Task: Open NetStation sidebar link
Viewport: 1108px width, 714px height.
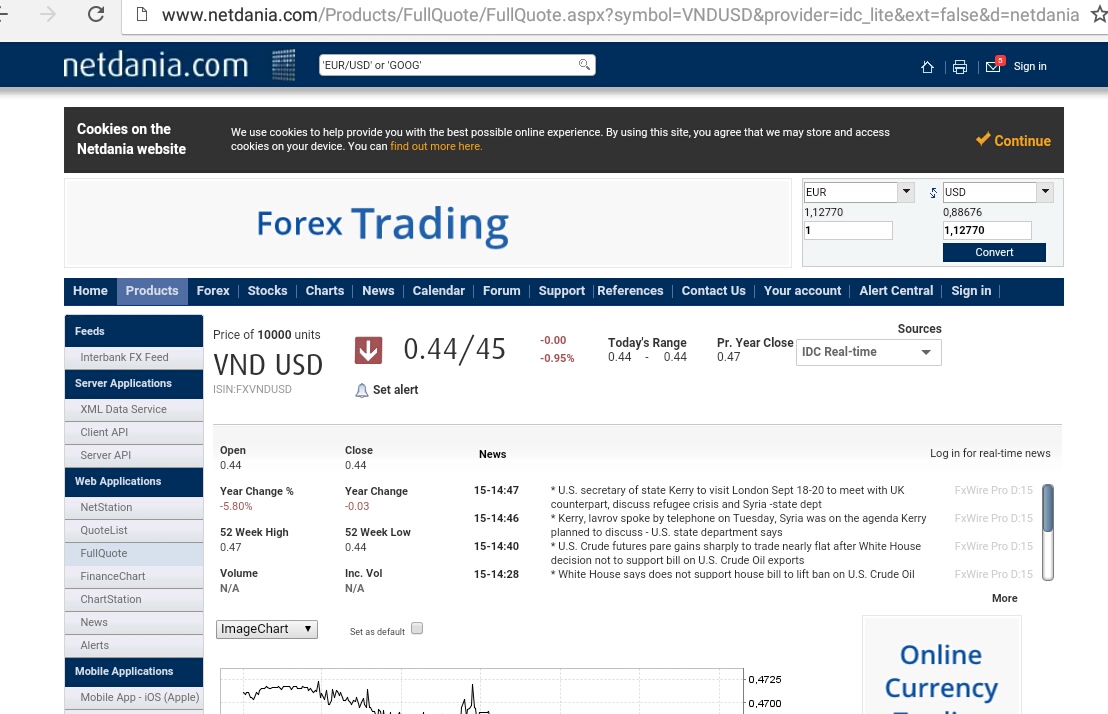Action: [x=134, y=507]
